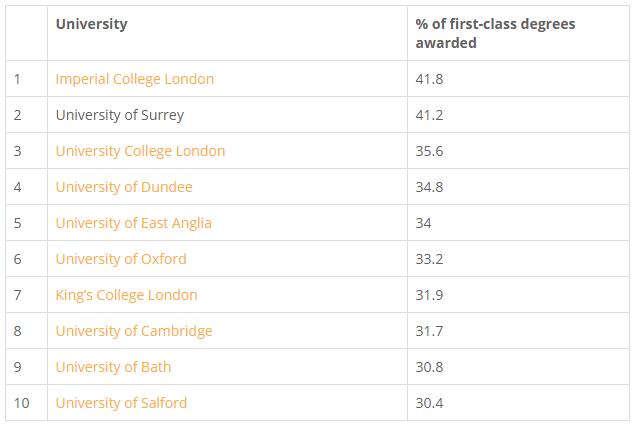This screenshot has height=424, width=634.
Task: Follow the University of Dundee link
Action: (124, 187)
